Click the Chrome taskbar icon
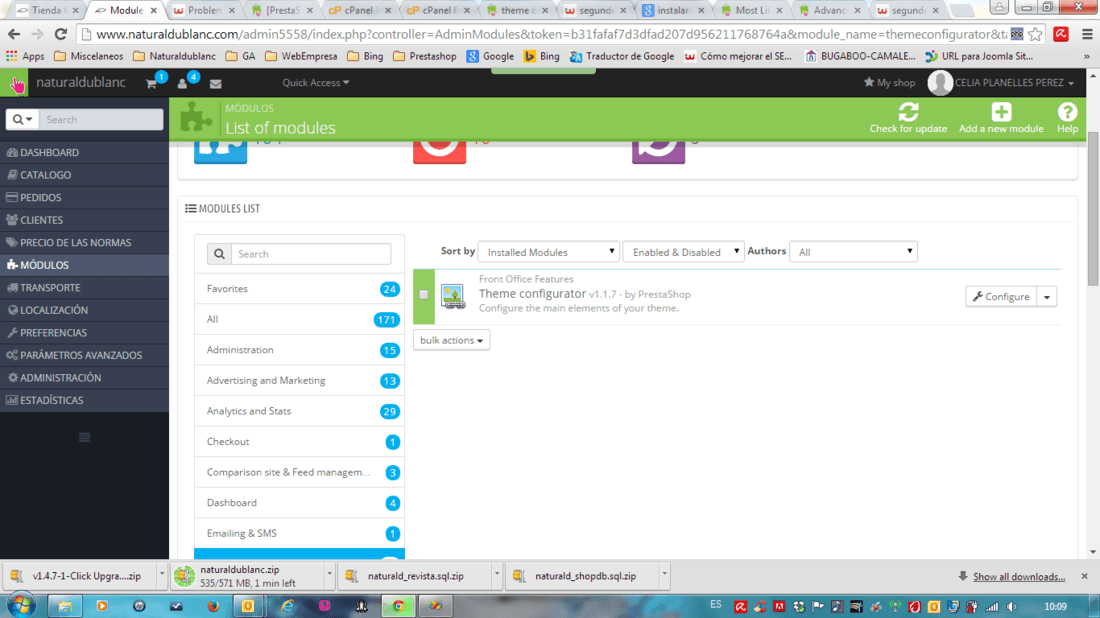 (x=398, y=606)
